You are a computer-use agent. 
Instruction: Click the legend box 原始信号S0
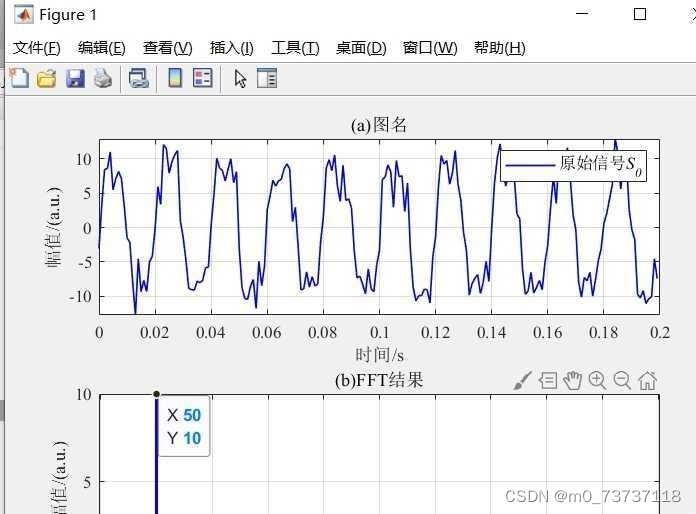pyautogui.click(x=573, y=165)
